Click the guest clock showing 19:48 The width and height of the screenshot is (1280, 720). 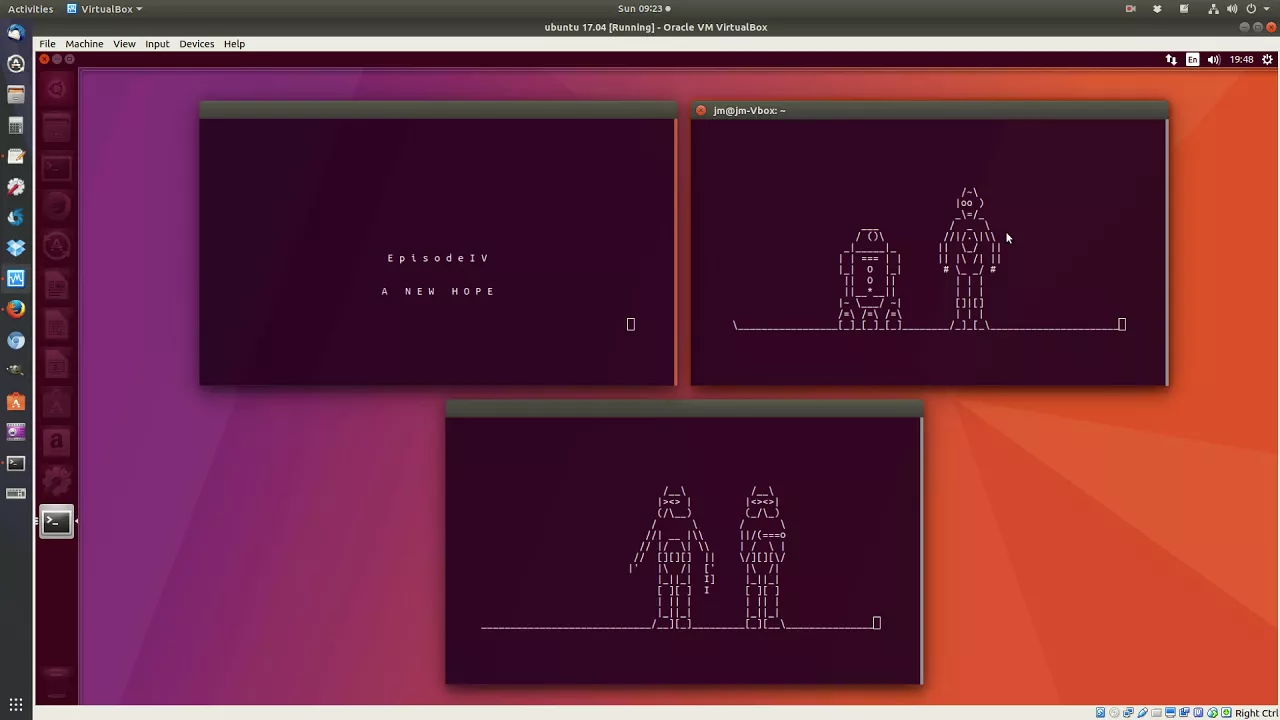tap(1241, 60)
